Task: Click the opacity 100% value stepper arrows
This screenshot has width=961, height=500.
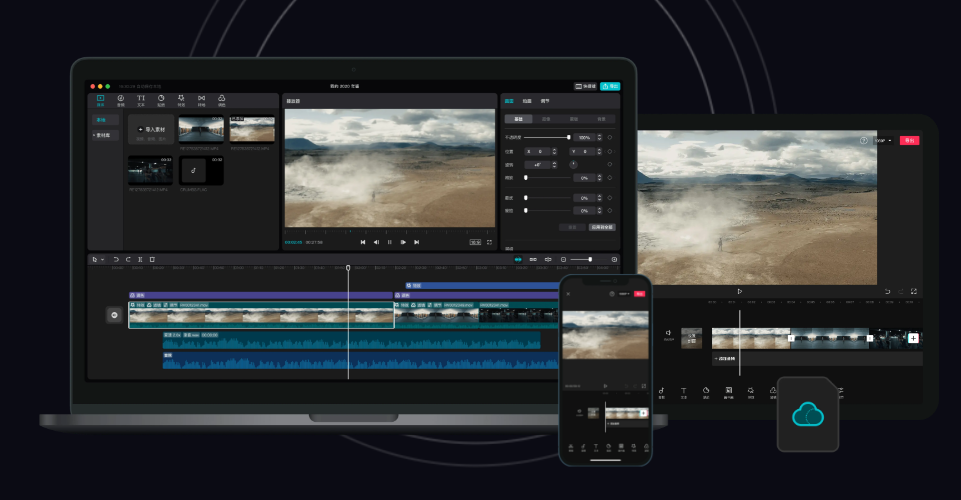Action: [599, 137]
